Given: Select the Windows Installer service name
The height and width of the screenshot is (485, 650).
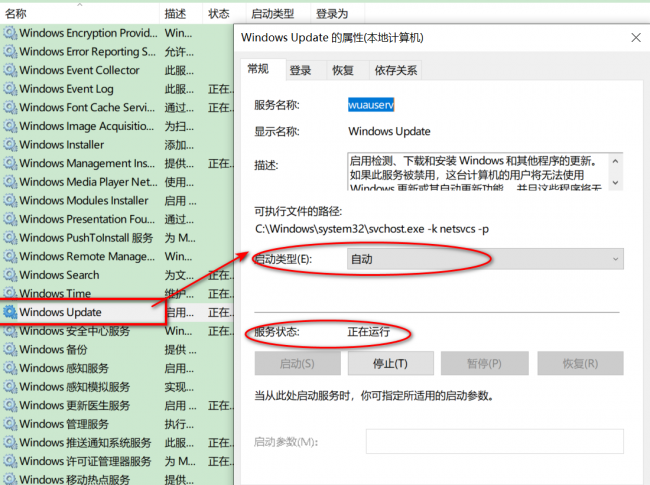Looking at the screenshot, I should click(x=62, y=145).
